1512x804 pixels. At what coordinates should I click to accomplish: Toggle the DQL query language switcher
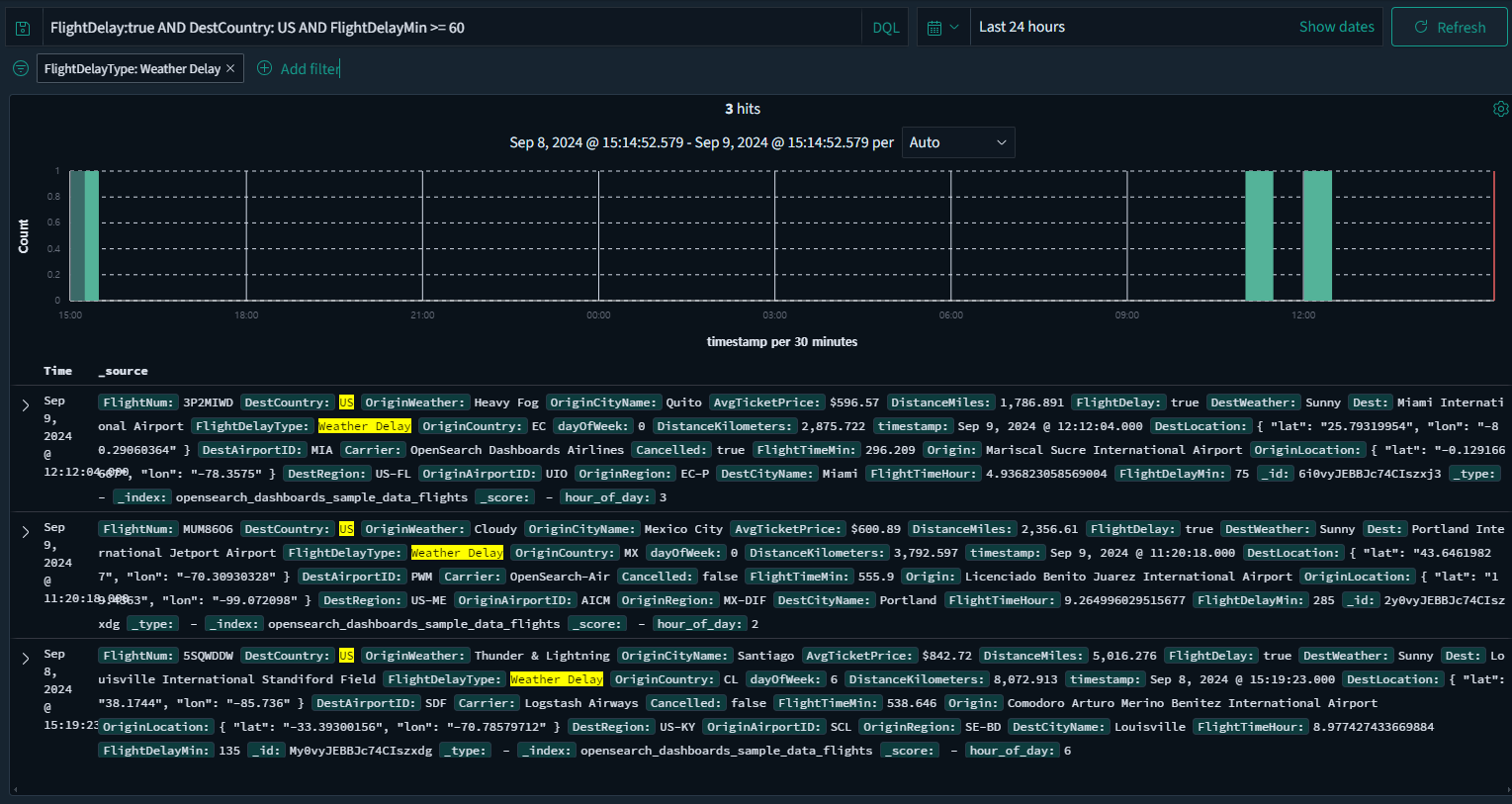click(x=886, y=28)
